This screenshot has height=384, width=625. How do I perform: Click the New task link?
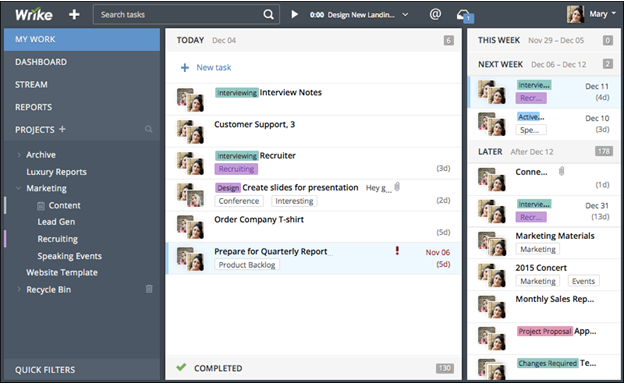click(x=214, y=67)
